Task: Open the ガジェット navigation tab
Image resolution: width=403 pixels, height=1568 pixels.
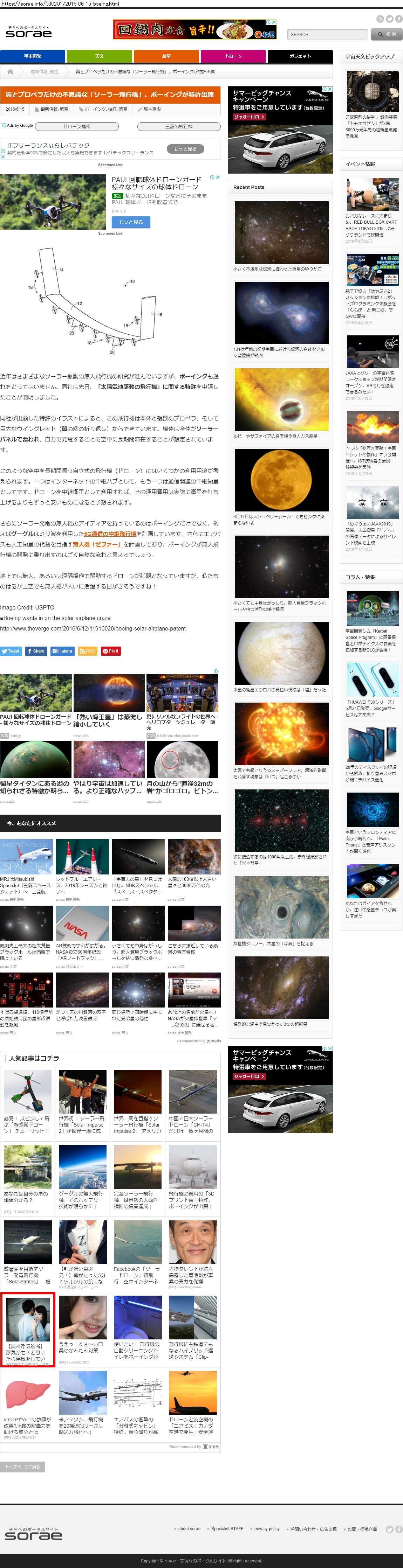Action: [300, 56]
